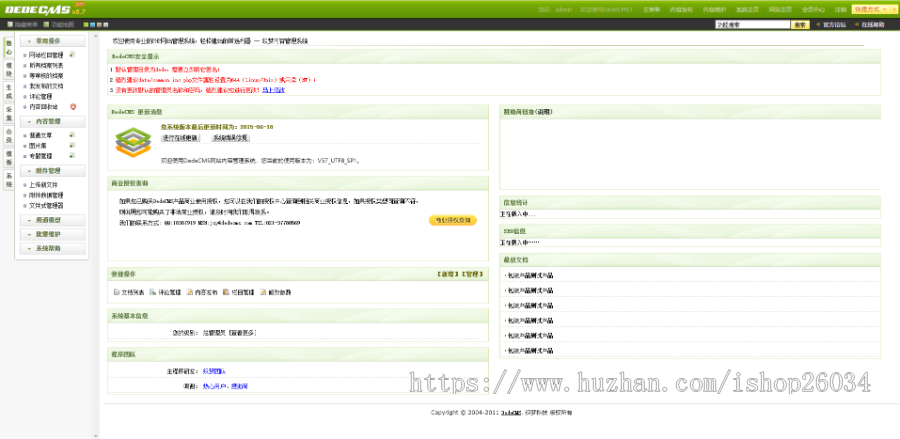Image resolution: width=900 pixels, height=439 pixels.
Task: Click the yellow 搜索 button
Action: 800,25
